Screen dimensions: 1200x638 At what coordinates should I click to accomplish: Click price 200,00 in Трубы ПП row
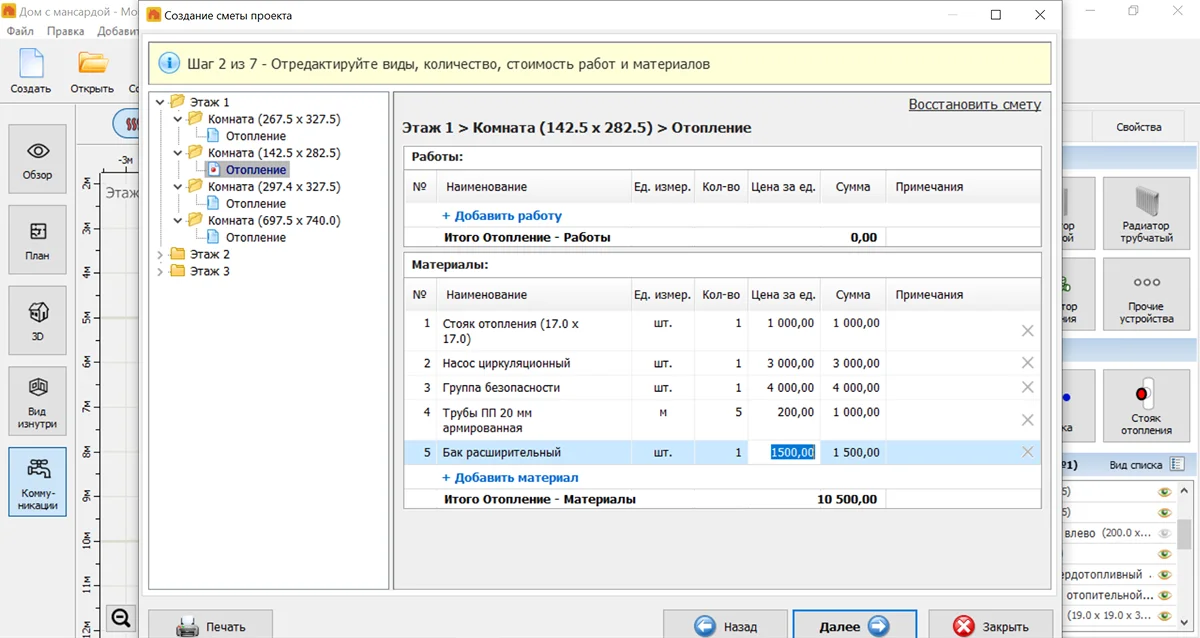796,412
